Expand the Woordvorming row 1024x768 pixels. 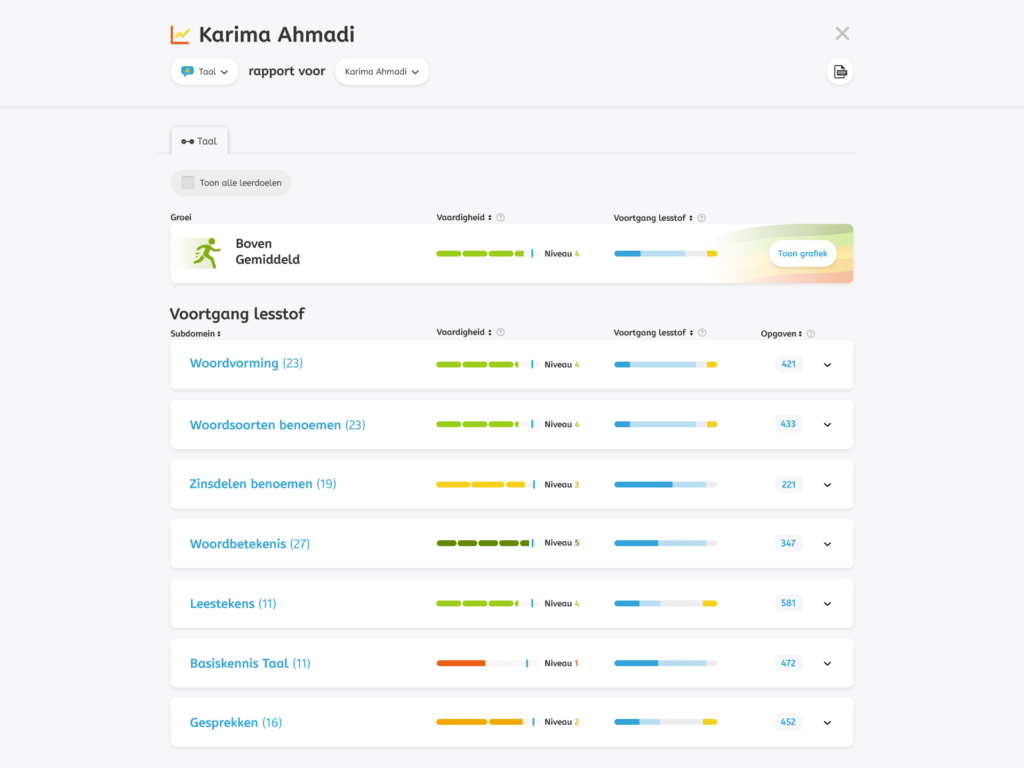827,365
